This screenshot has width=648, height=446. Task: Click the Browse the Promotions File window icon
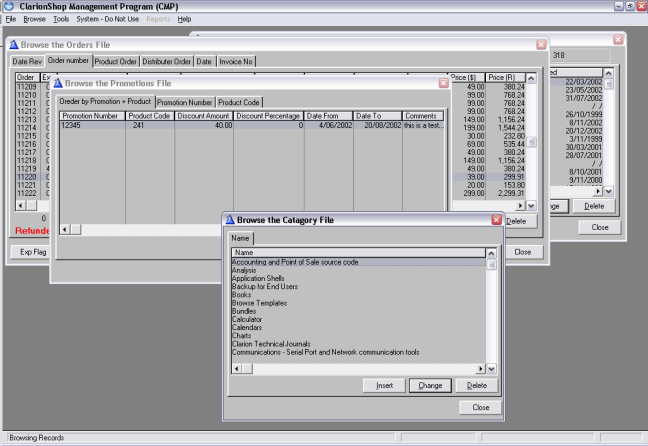click(x=58, y=83)
